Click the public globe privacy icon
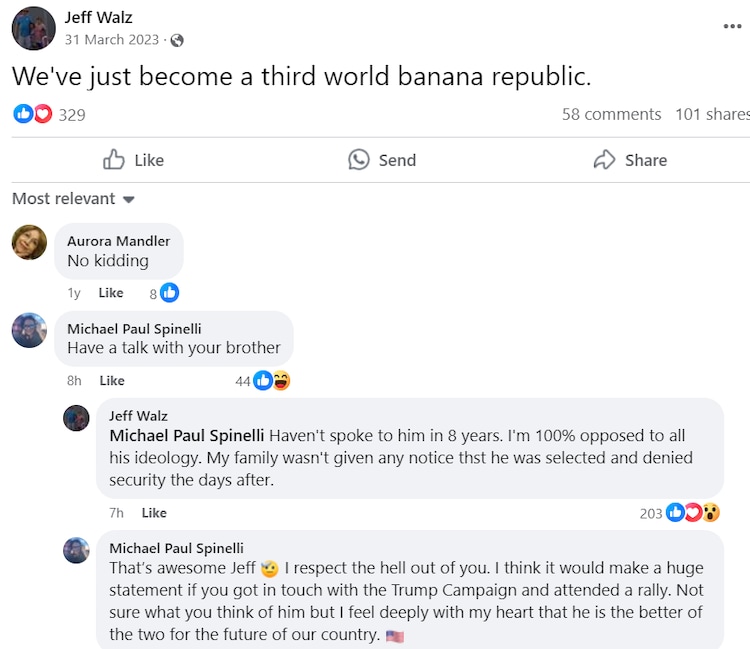750x649 pixels. [x=177, y=40]
